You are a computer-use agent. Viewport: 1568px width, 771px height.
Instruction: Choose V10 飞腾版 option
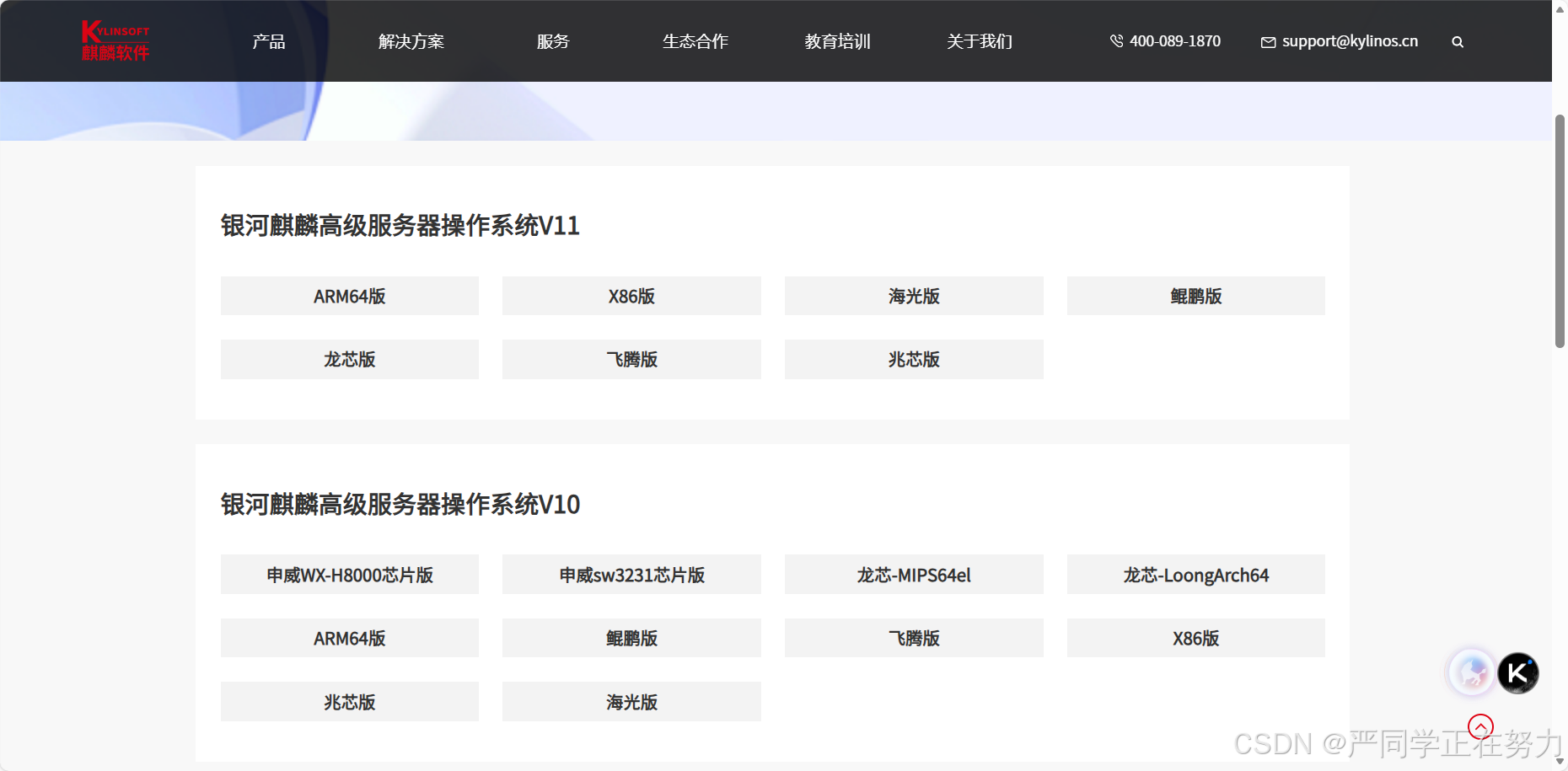tap(914, 638)
